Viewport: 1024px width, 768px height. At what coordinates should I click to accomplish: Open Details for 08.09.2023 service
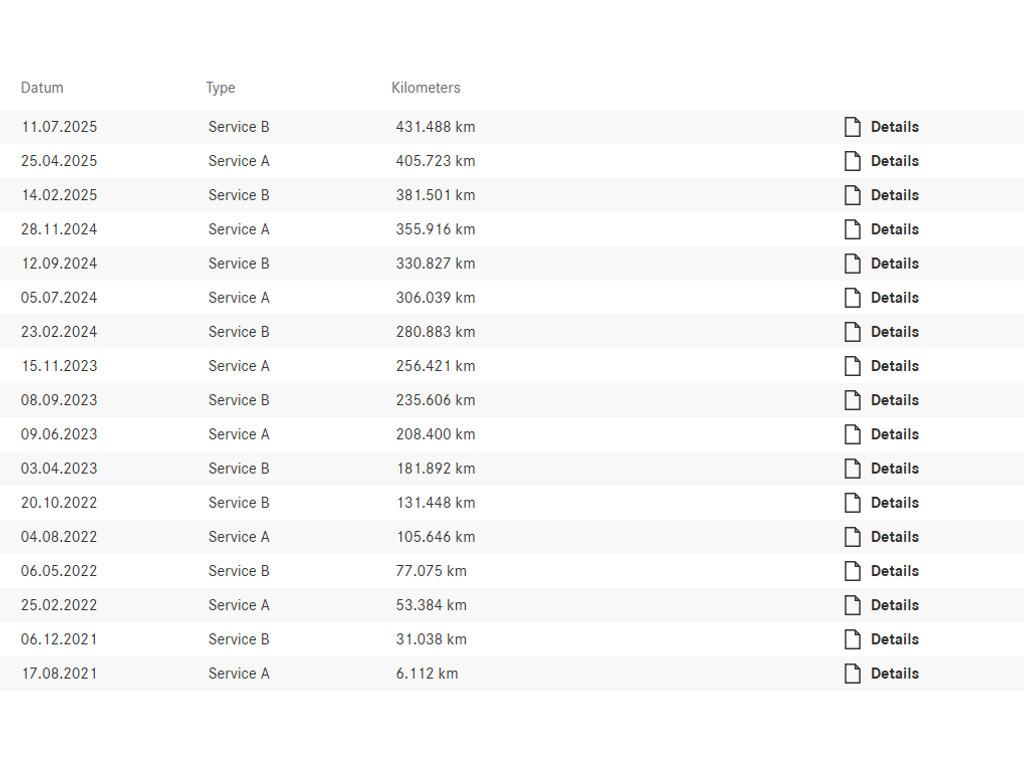pyautogui.click(x=894, y=400)
